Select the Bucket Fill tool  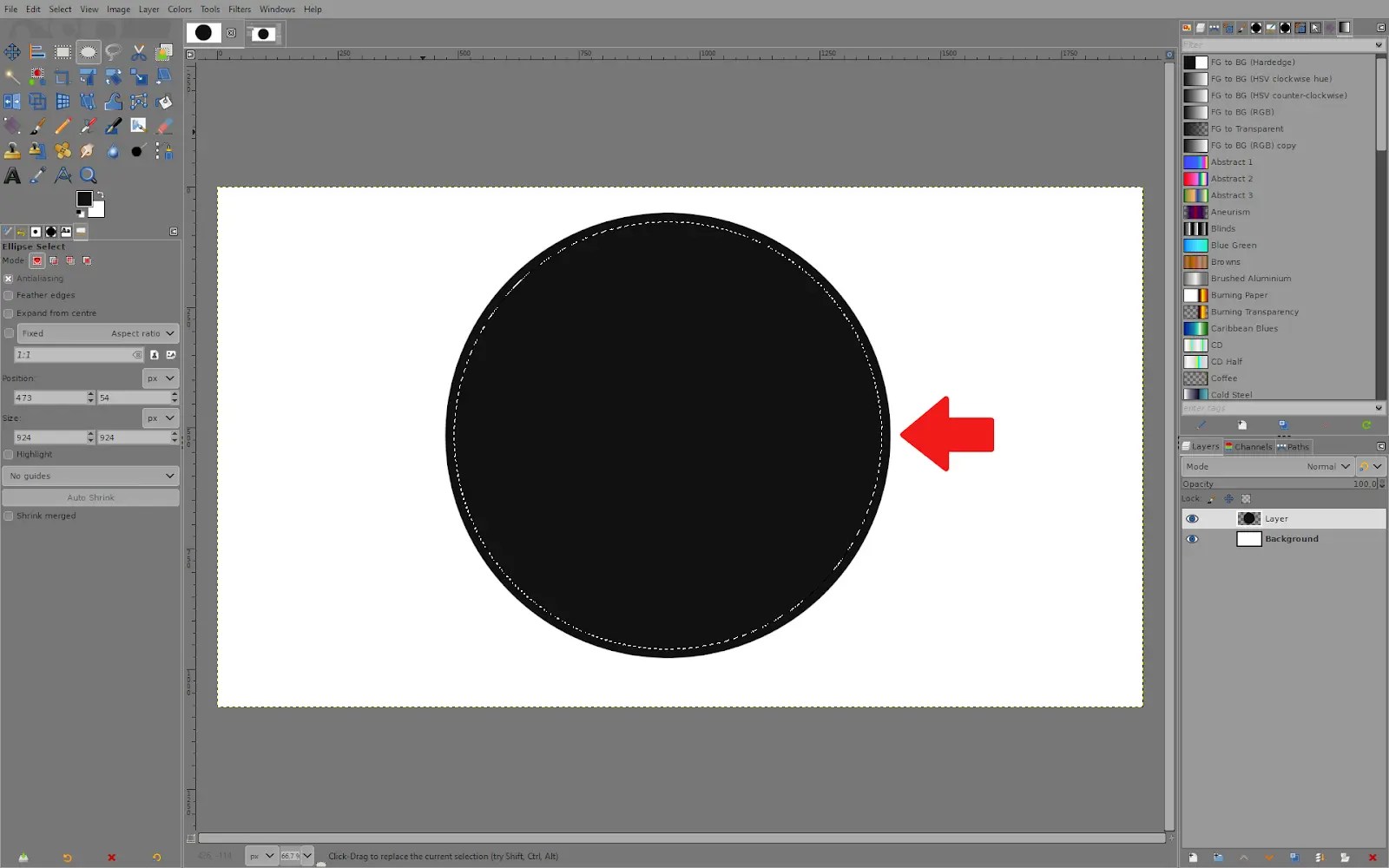point(163,101)
